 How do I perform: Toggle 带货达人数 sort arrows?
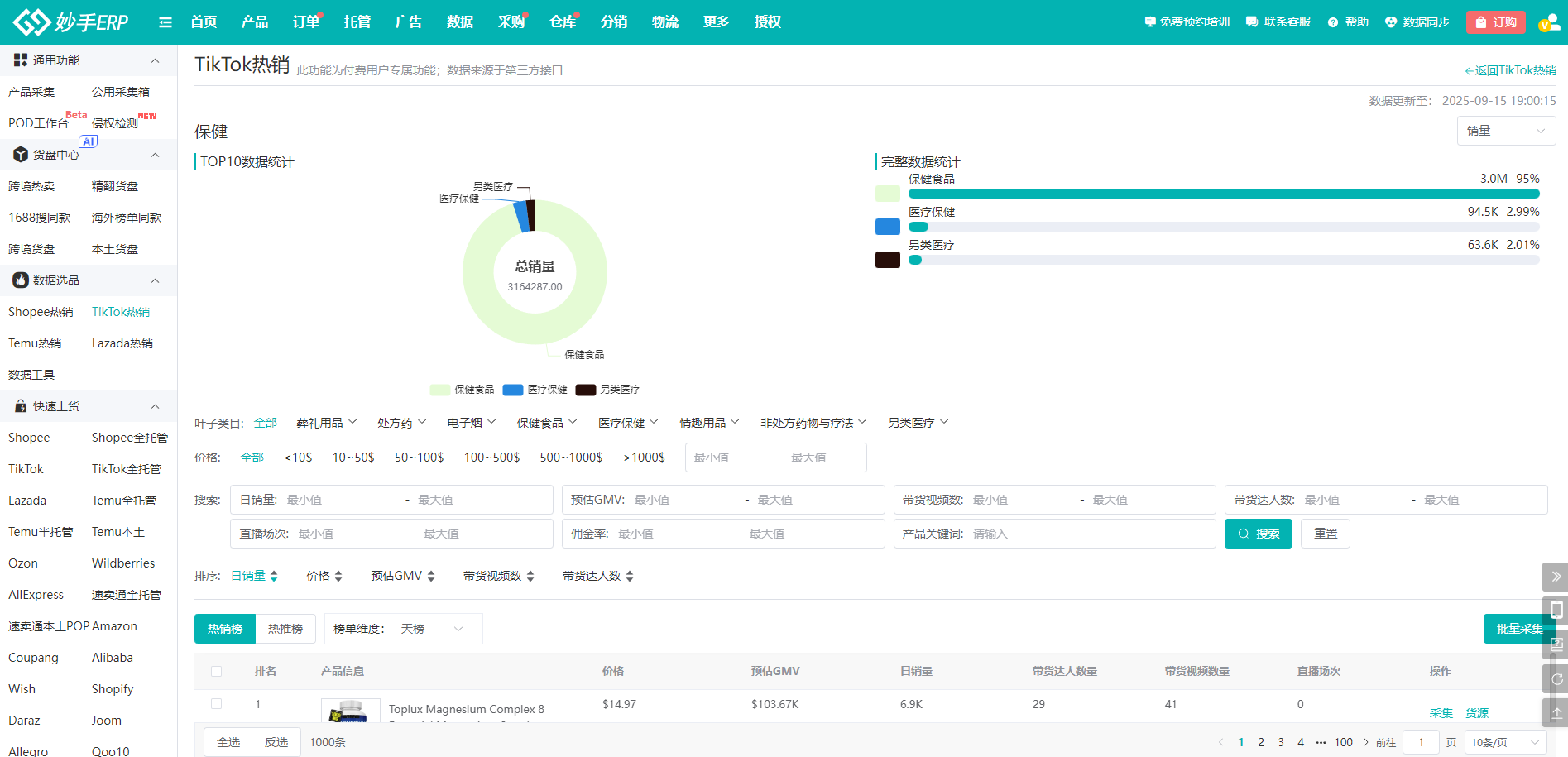pyautogui.click(x=630, y=576)
